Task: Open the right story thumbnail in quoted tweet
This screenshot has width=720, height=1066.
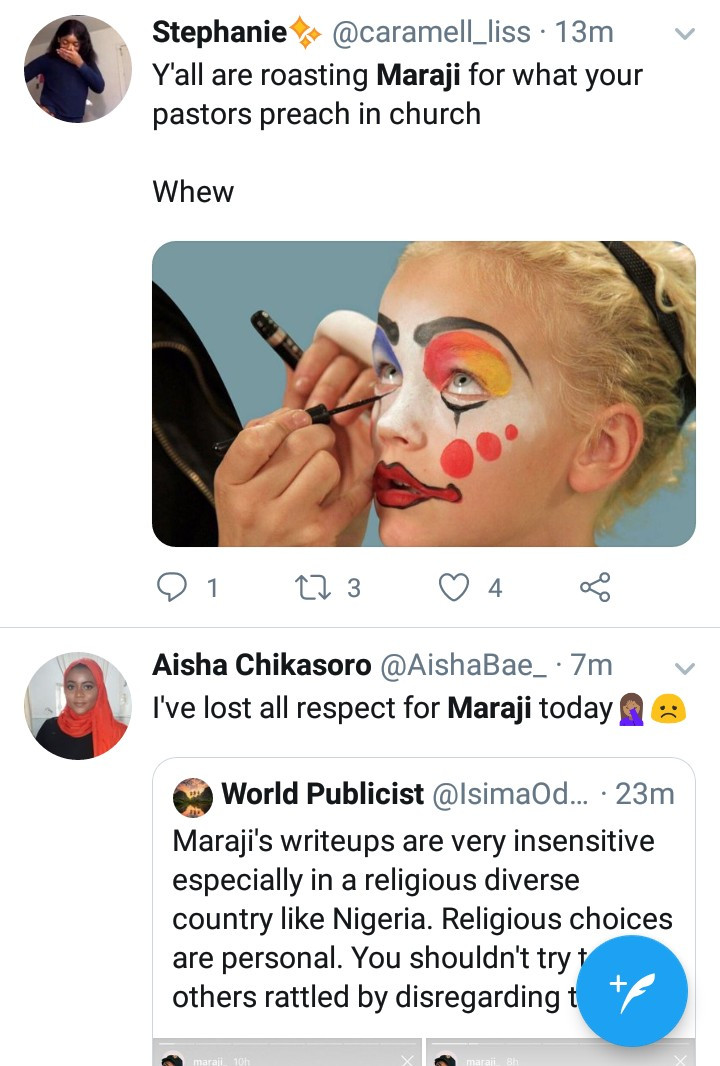Action: point(560,1054)
